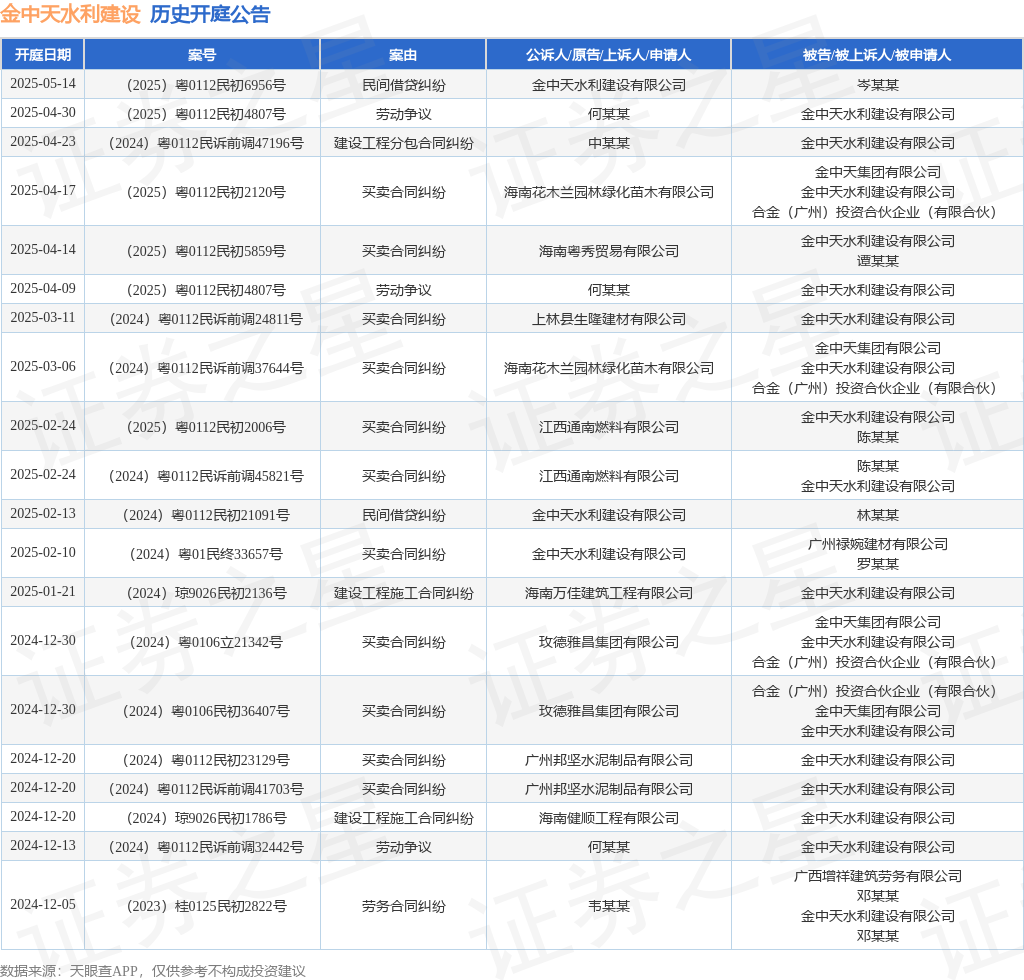The height and width of the screenshot is (980, 1024).
Task: Select date cell 2025-04-14
Action: pos(42,249)
